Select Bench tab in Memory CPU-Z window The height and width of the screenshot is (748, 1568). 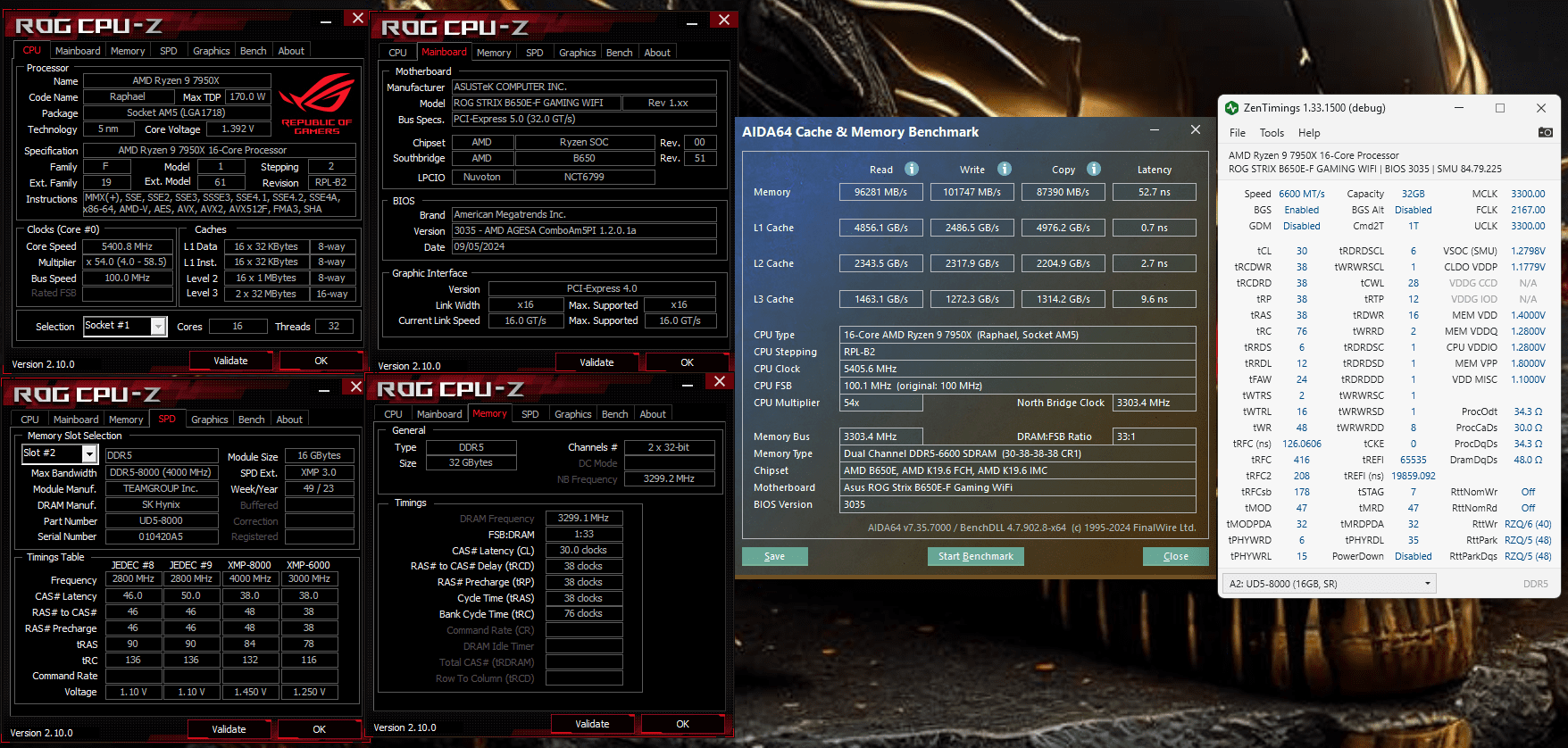click(x=615, y=414)
